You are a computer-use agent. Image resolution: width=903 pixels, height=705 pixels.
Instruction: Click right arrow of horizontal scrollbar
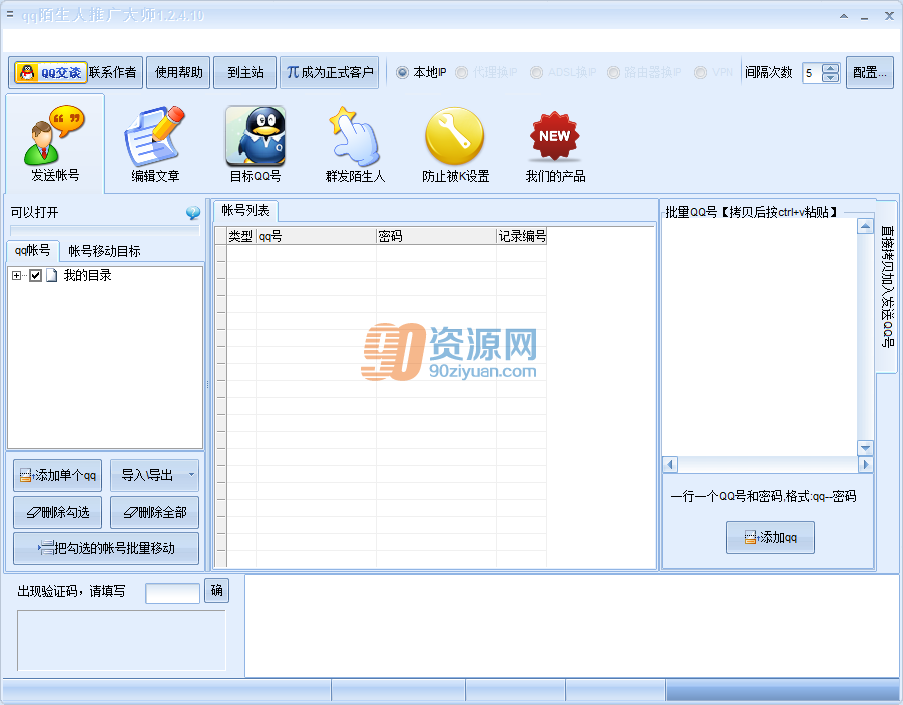point(865,464)
